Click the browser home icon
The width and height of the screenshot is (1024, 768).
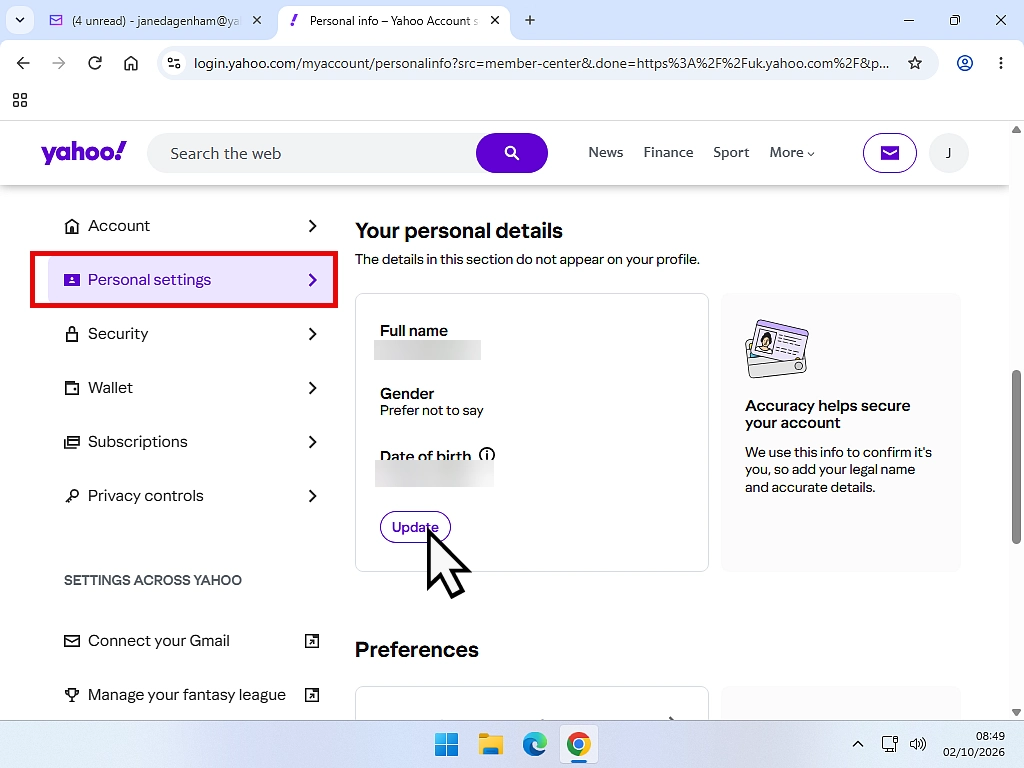131,63
